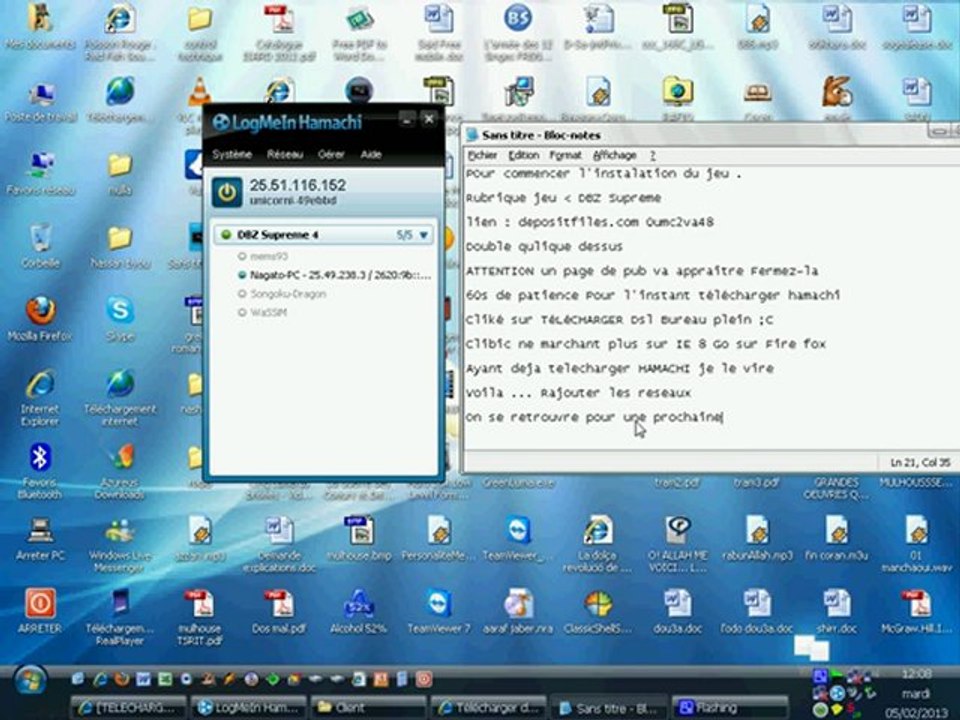
Task: Select the DBZ Supreme 4 network row
Action: 323,235
